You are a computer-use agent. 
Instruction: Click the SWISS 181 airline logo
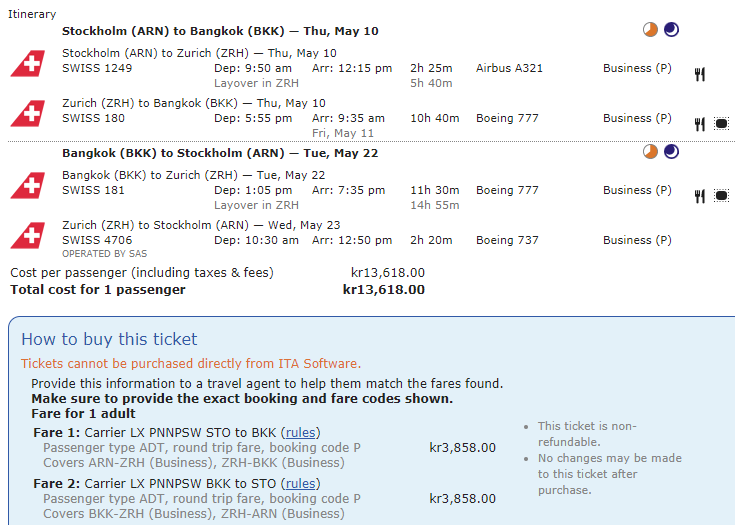click(27, 184)
